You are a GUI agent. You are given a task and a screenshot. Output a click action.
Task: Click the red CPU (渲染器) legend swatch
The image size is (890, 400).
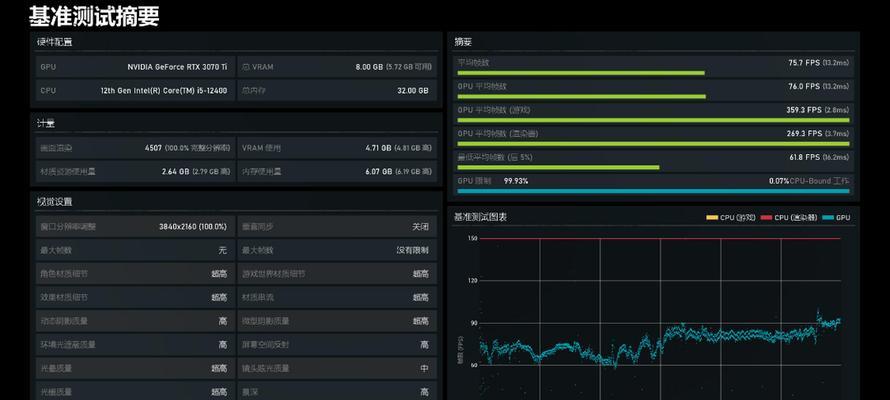pyautogui.click(x=766, y=218)
